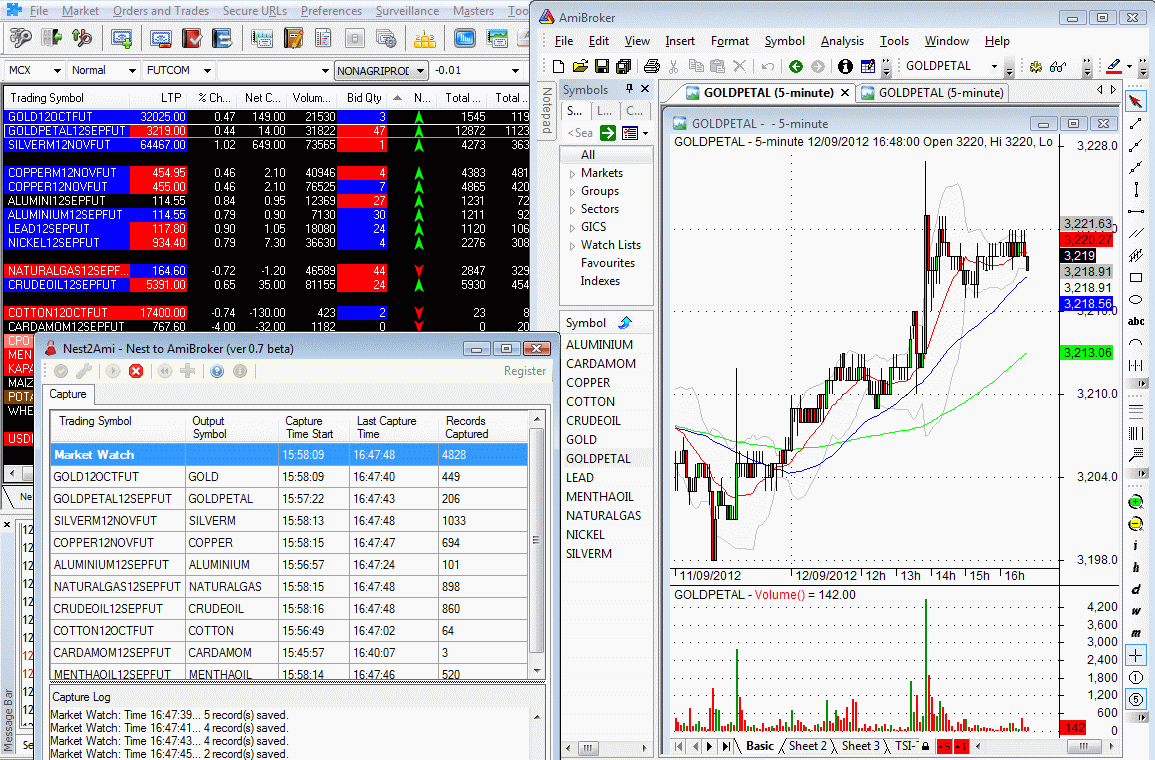Open the Information icon in AmiBroker toolbar
This screenshot has height=760, width=1155.
click(x=845, y=66)
